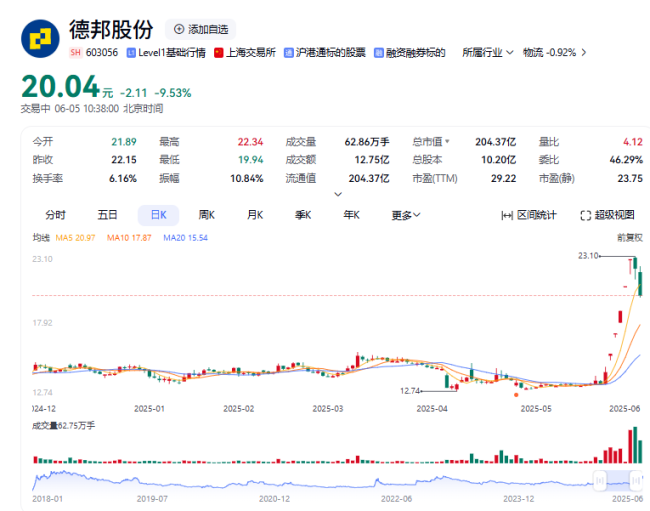
Task: Click the 上海交易所 exchange tag icon
Action: 220,53
